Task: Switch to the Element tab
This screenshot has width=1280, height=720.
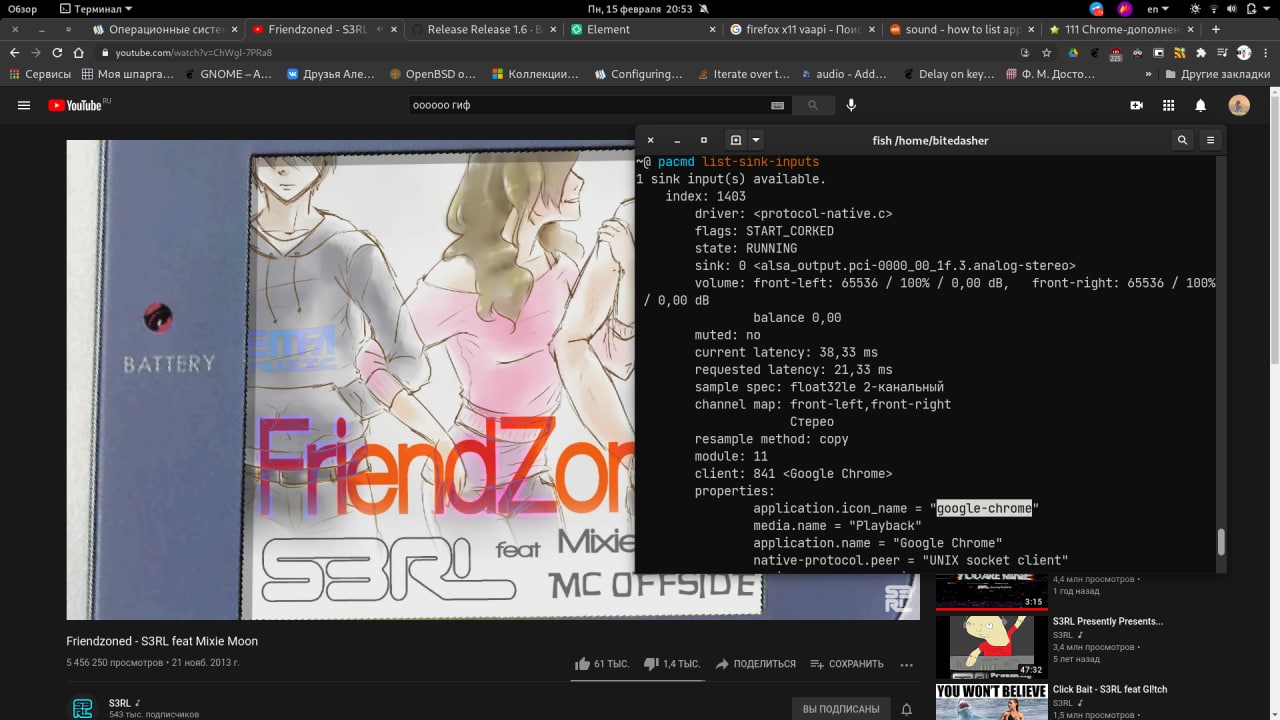Action: pos(641,30)
